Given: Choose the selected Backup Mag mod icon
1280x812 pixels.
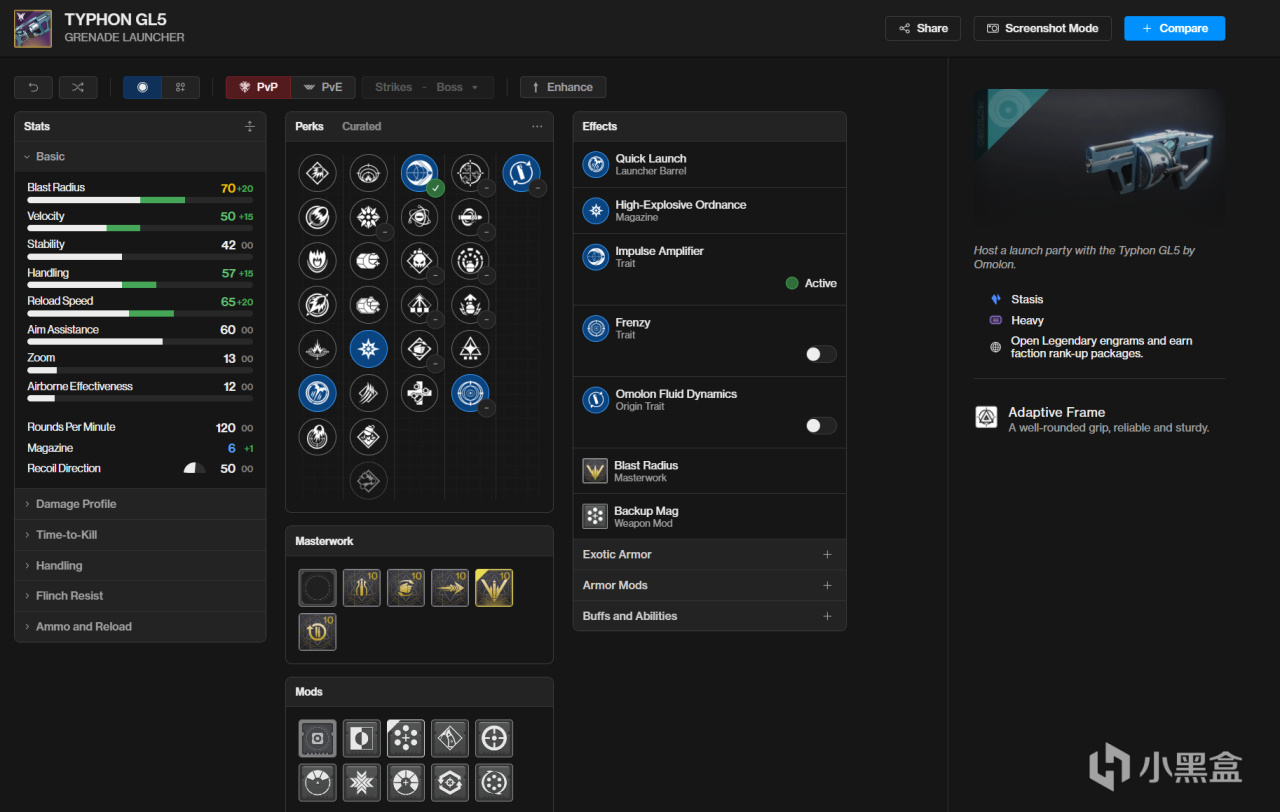Looking at the screenshot, I should coord(406,738).
